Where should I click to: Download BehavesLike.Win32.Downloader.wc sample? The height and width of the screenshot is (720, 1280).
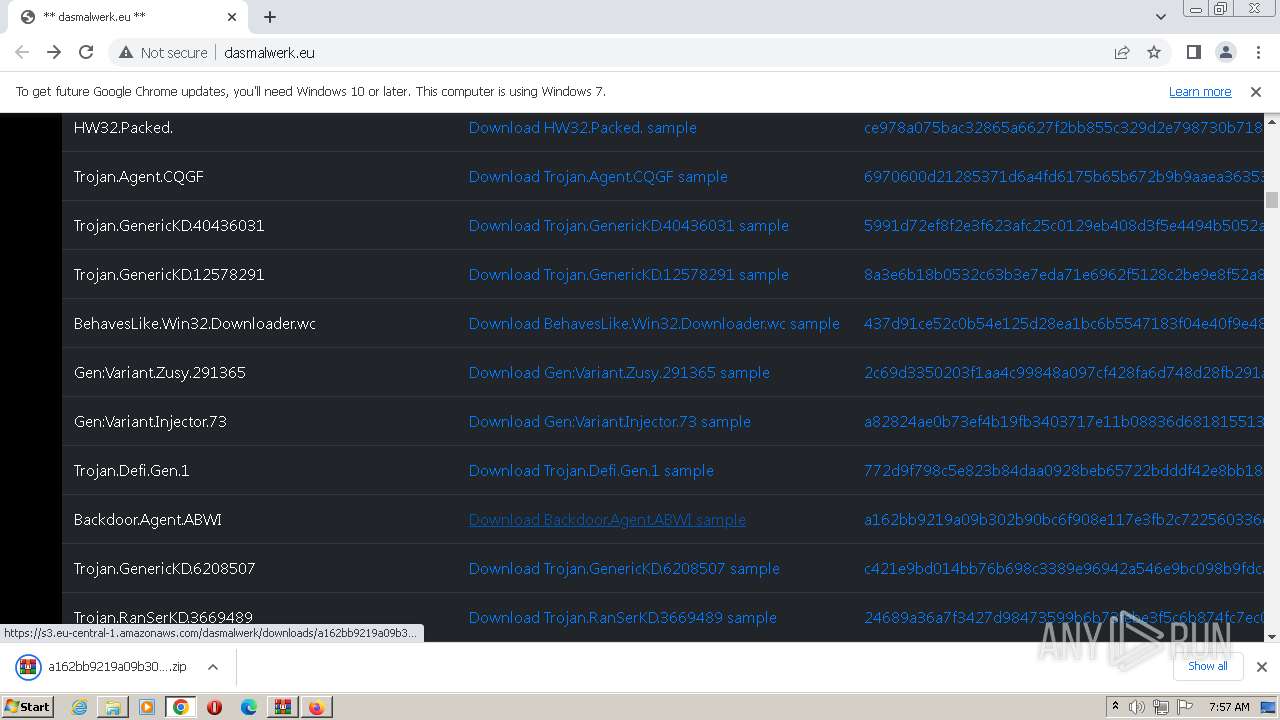[x=654, y=323]
